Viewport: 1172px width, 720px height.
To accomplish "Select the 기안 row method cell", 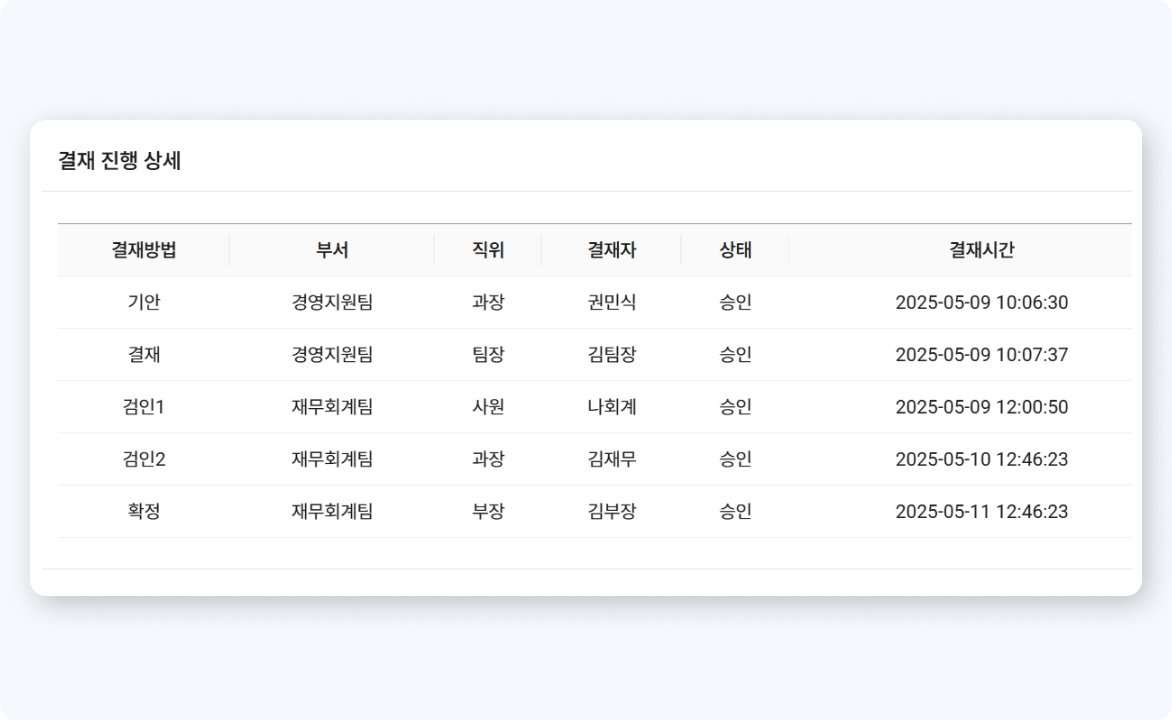I will 144,302.
